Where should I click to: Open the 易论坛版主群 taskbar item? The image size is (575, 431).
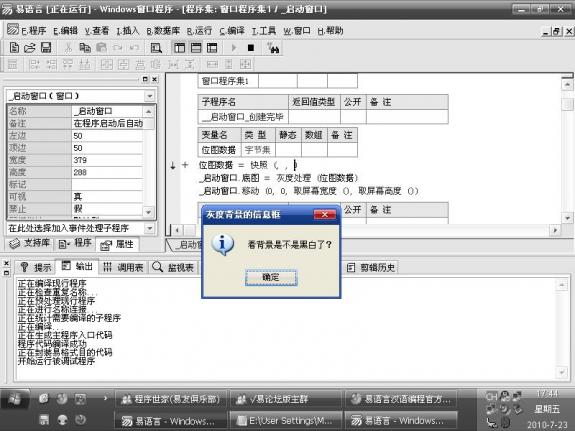point(285,399)
